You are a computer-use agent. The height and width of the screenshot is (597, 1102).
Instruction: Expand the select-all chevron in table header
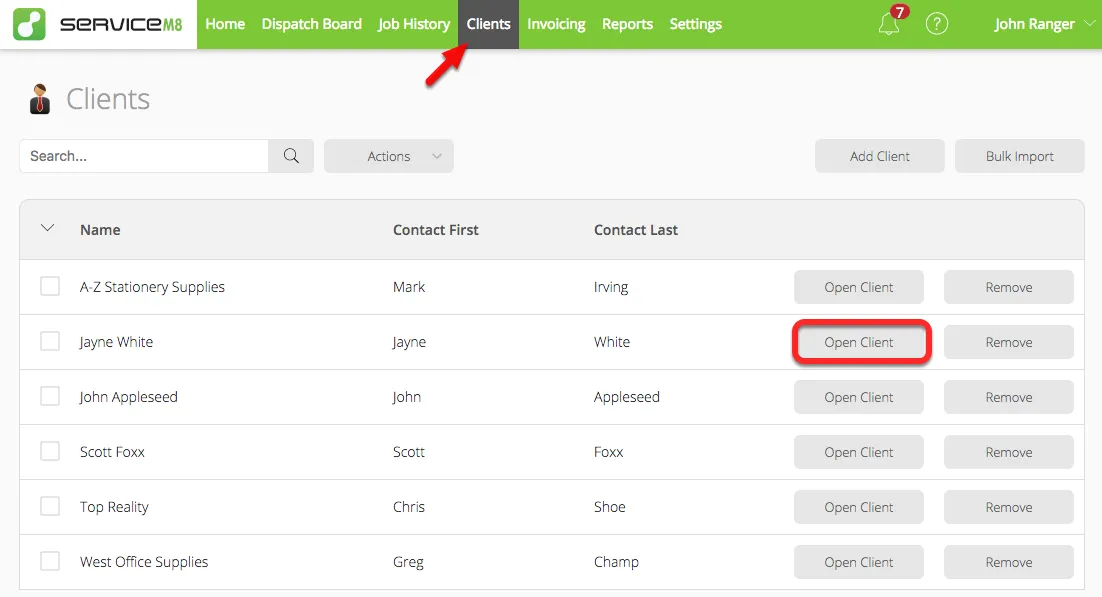47,228
